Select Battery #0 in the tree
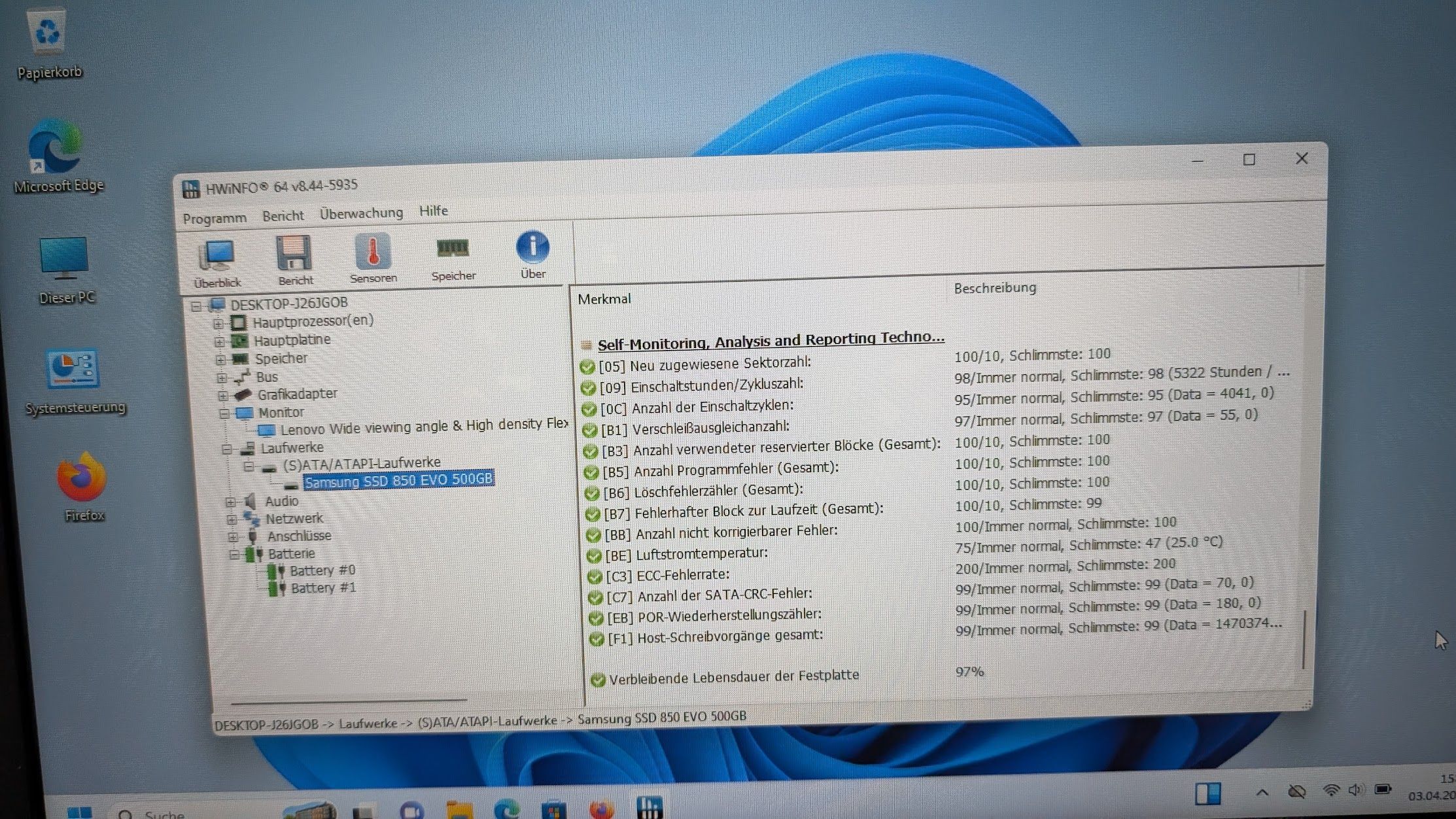 (x=322, y=570)
